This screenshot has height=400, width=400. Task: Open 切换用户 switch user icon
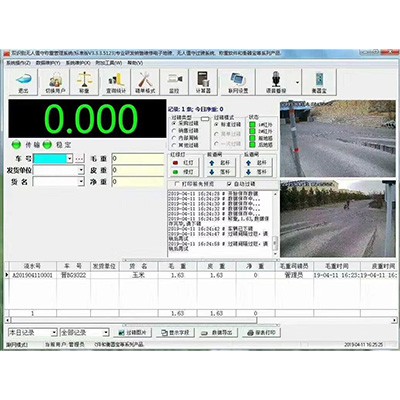(x=55, y=82)
